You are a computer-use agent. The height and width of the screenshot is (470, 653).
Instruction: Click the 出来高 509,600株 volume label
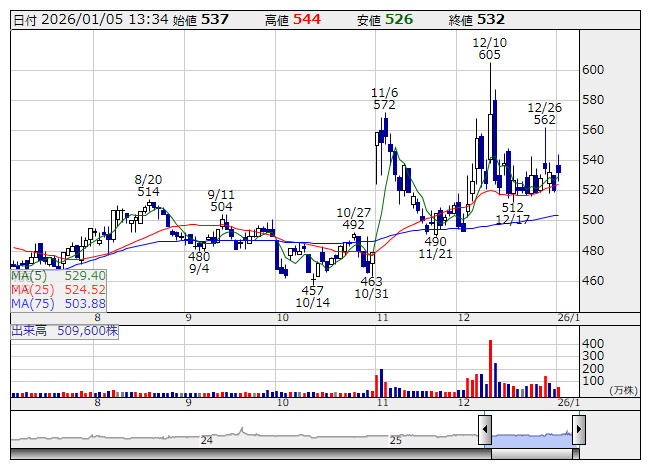(65, 331)
